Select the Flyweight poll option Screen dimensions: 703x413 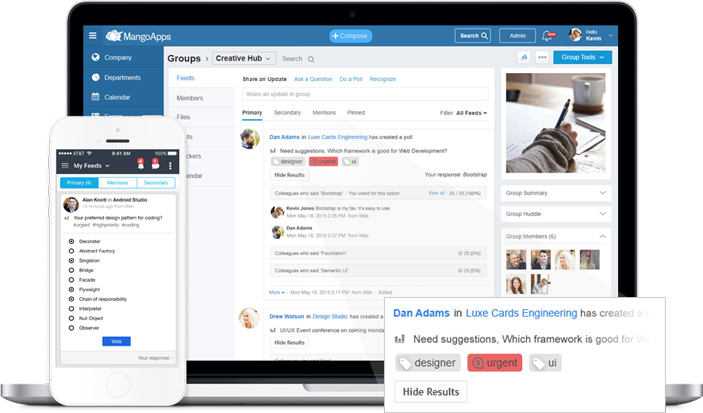pos(71,289)
